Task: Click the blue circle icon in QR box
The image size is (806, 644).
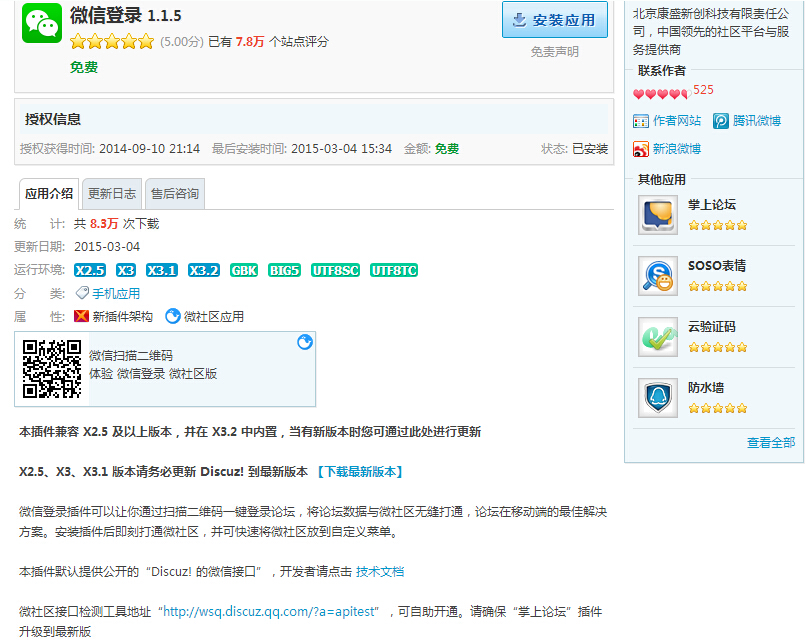Action: [305, 342]
